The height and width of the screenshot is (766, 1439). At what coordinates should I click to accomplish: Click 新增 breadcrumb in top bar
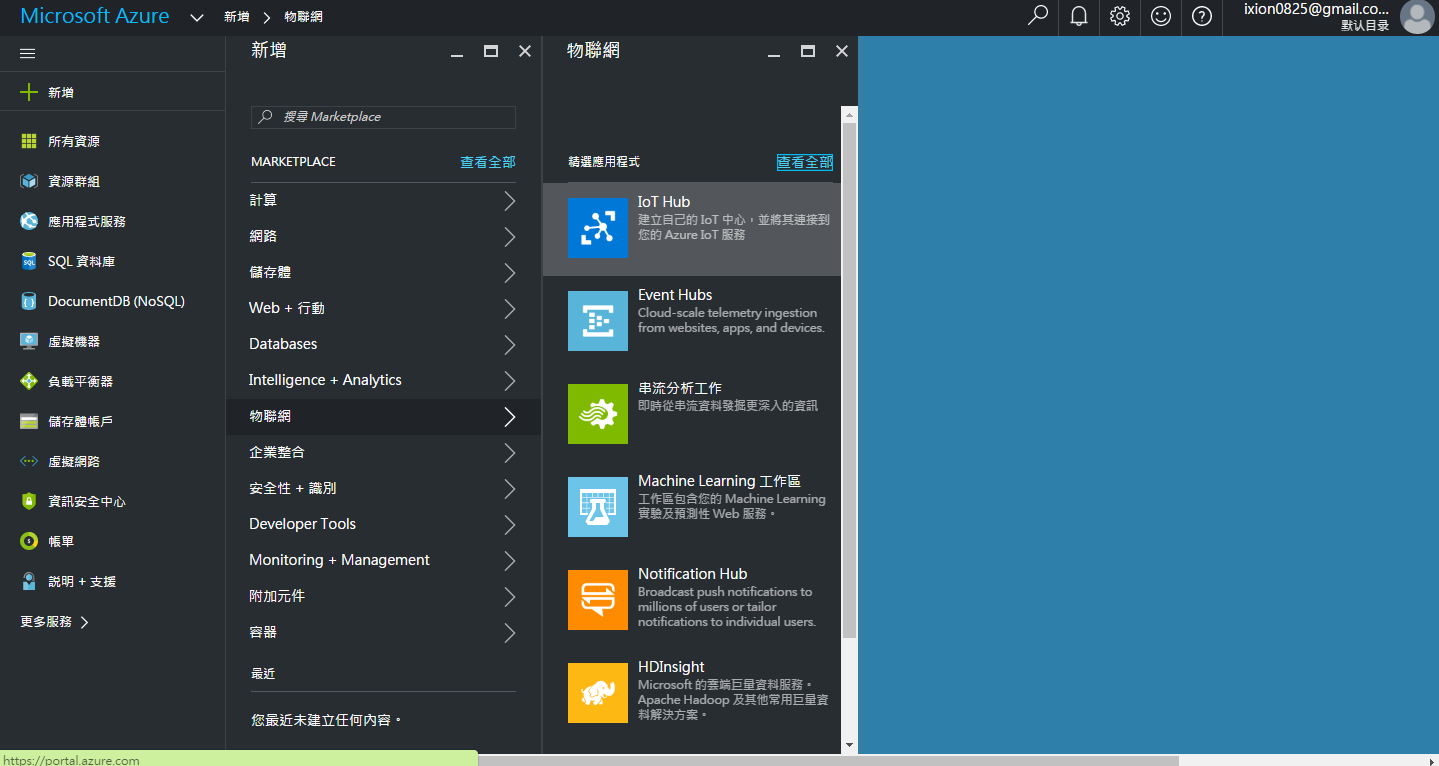click(x=237, y=17)
